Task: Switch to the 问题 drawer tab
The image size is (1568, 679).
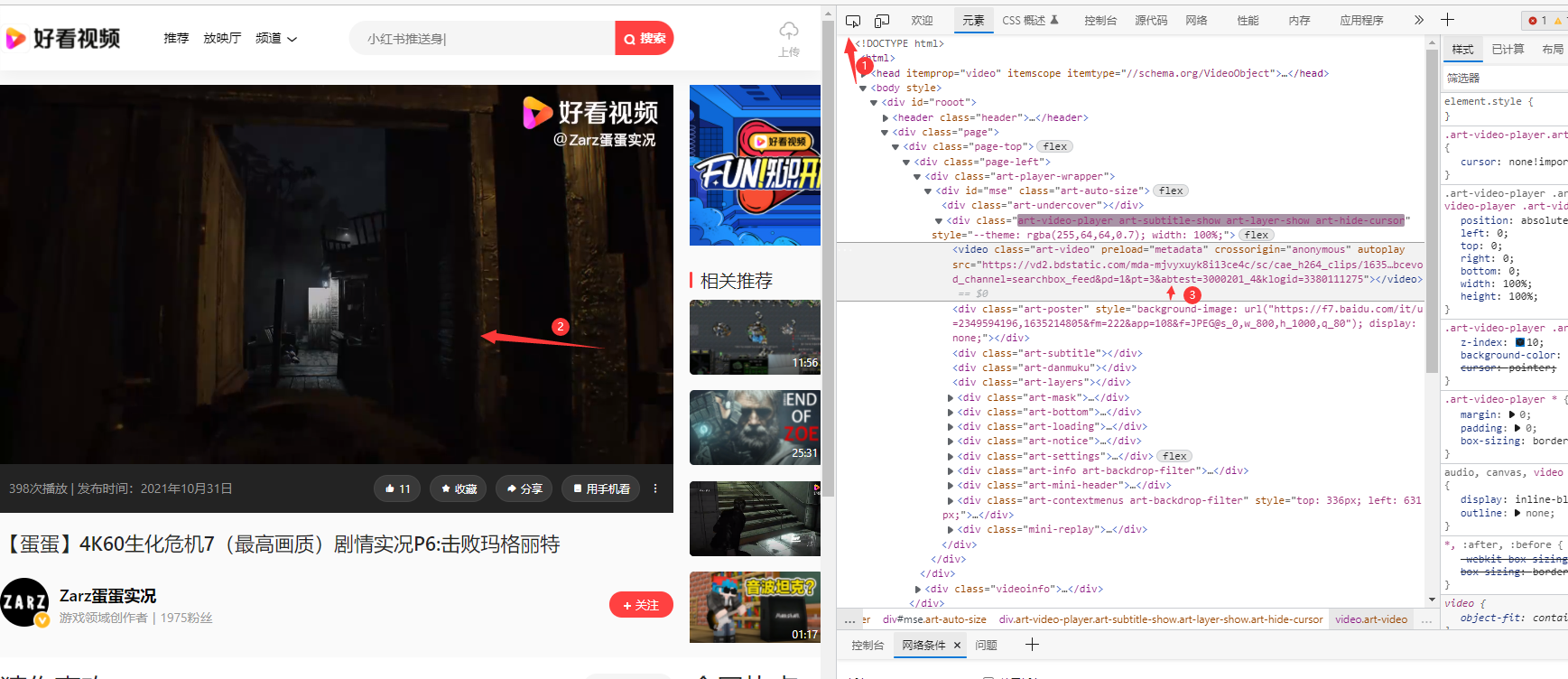Action: [x=986, y=645]
